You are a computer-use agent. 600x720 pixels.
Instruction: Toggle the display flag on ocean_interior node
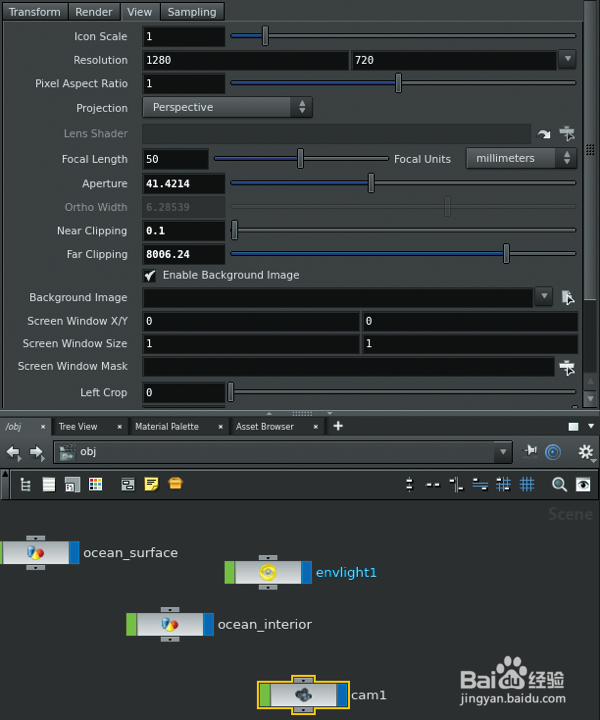[x=209, y=625]
